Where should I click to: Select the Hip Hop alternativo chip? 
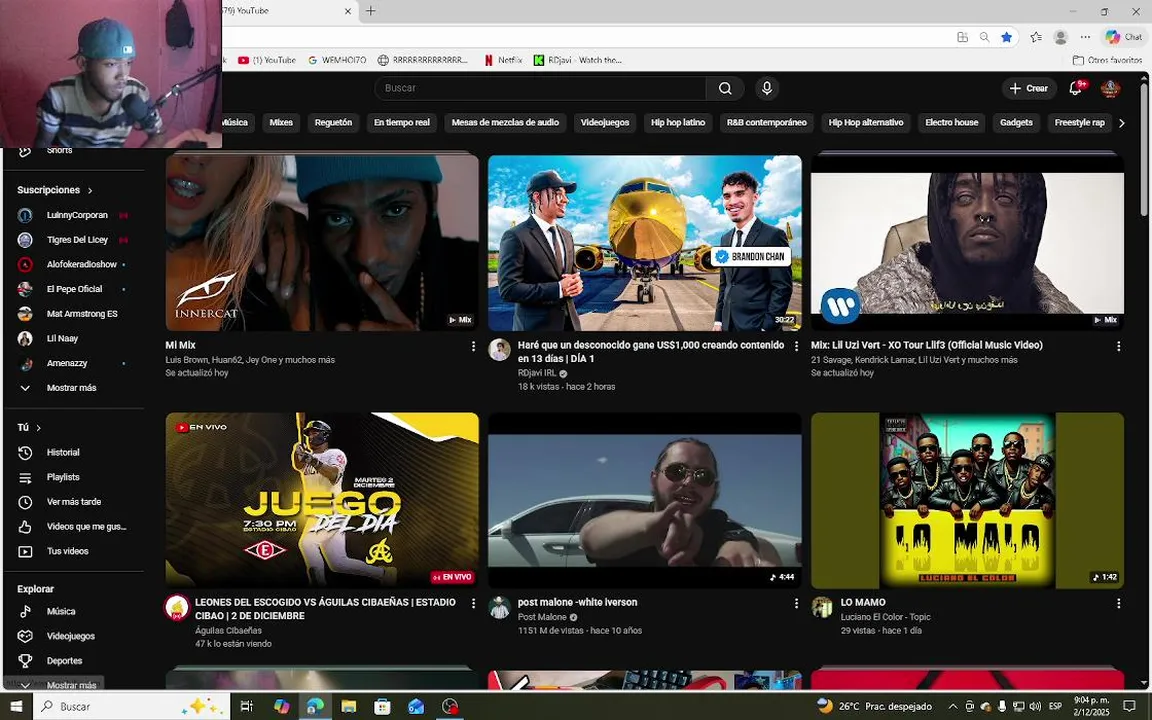[866, 123]
